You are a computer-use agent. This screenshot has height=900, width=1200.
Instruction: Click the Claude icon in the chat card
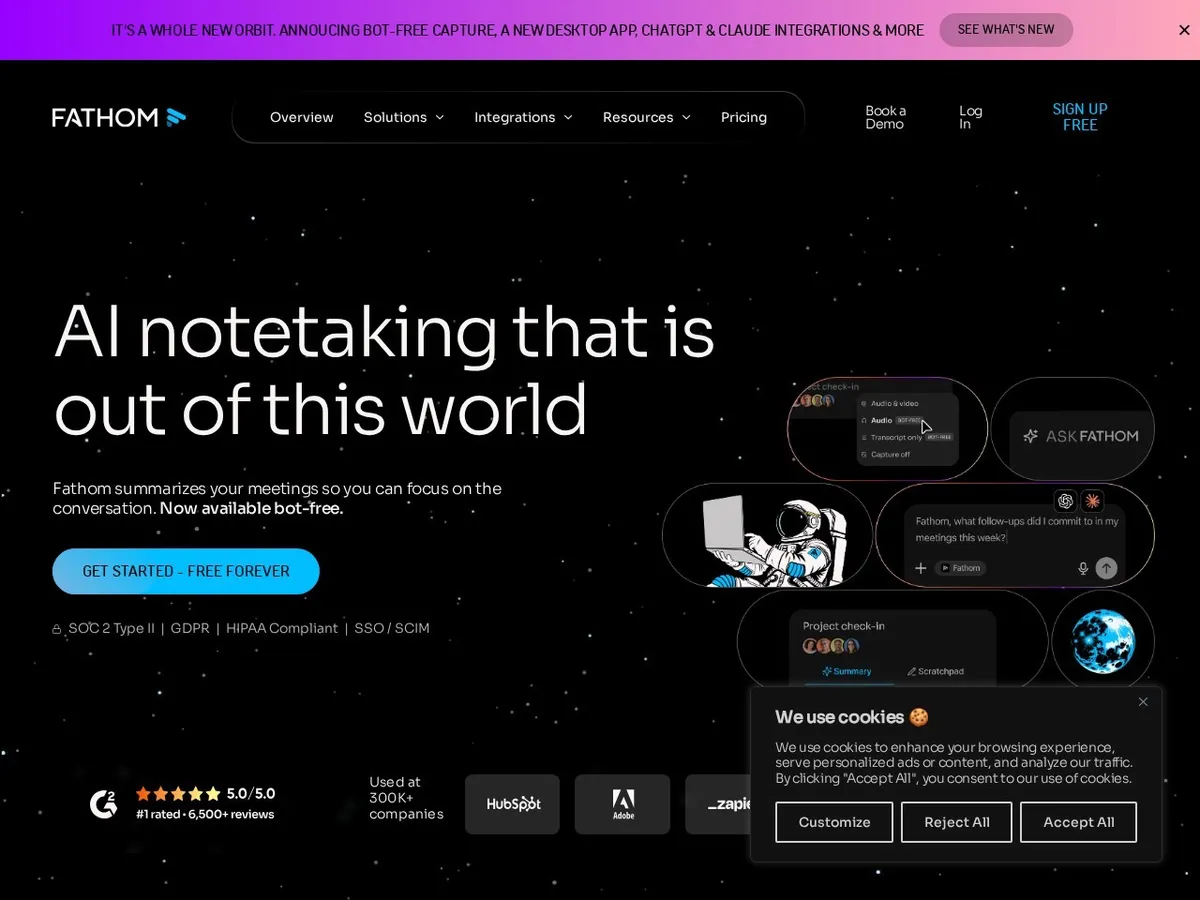click(x=1092, y=500)
